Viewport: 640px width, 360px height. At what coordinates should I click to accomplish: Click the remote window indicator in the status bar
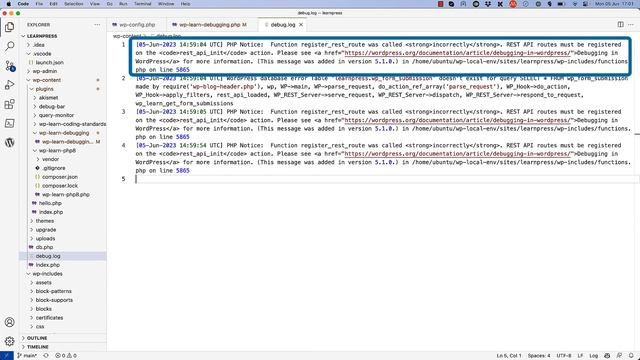tap(7, 356)
